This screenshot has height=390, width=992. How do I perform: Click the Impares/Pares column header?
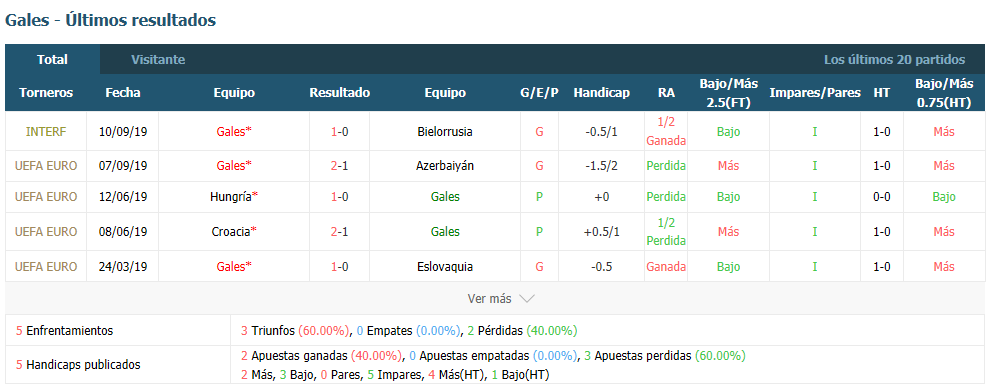815,92
